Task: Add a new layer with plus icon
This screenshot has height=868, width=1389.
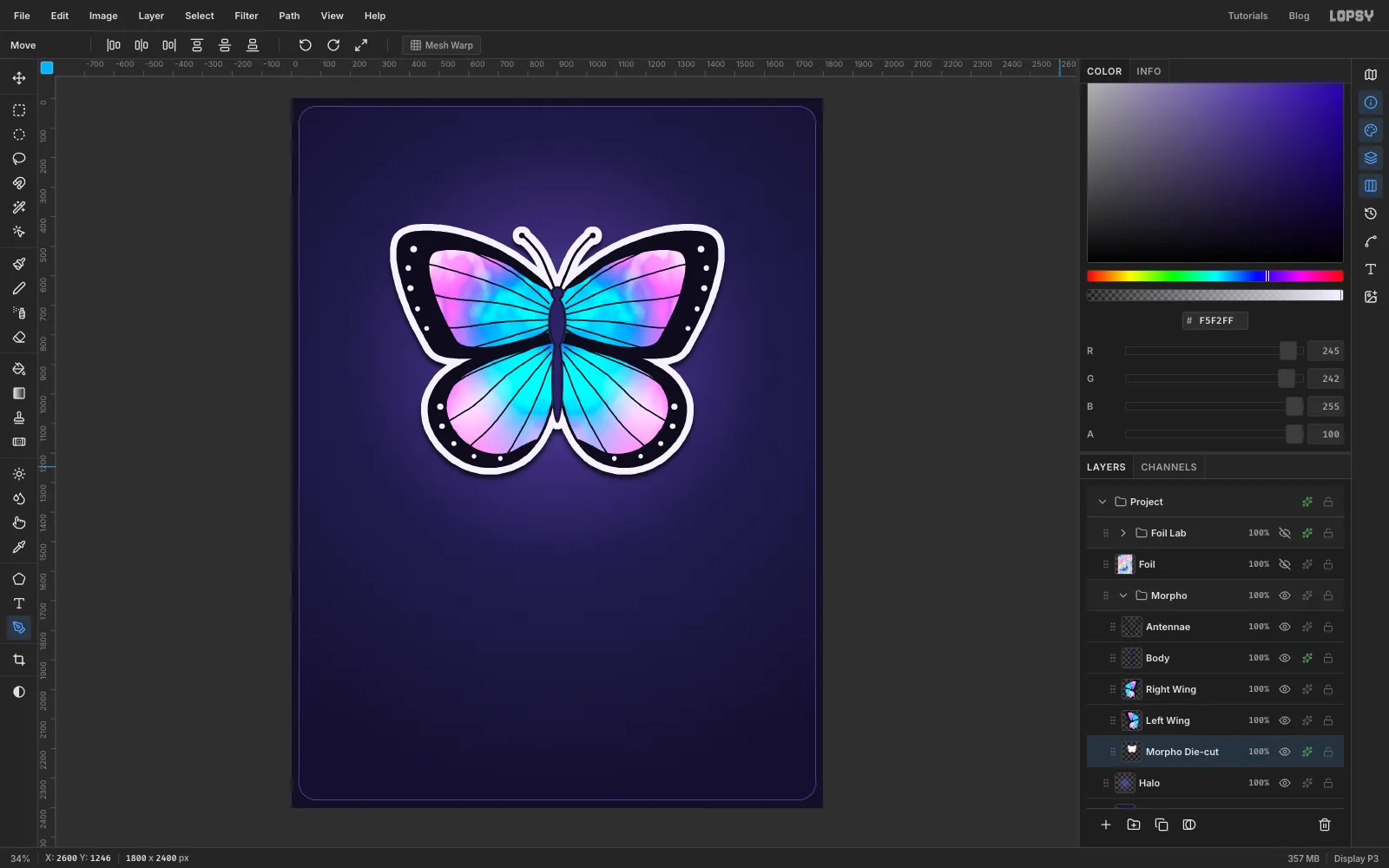Action: (1106, 825)
